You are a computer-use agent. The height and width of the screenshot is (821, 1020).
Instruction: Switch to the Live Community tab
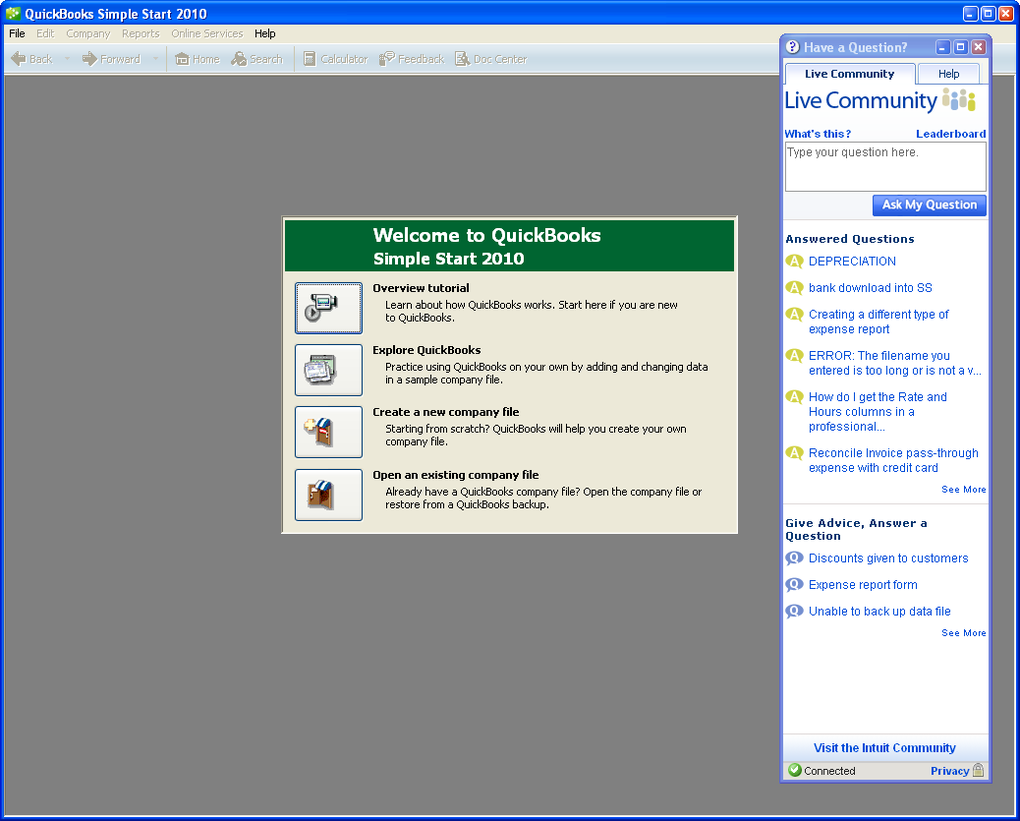tap(850, 74)
